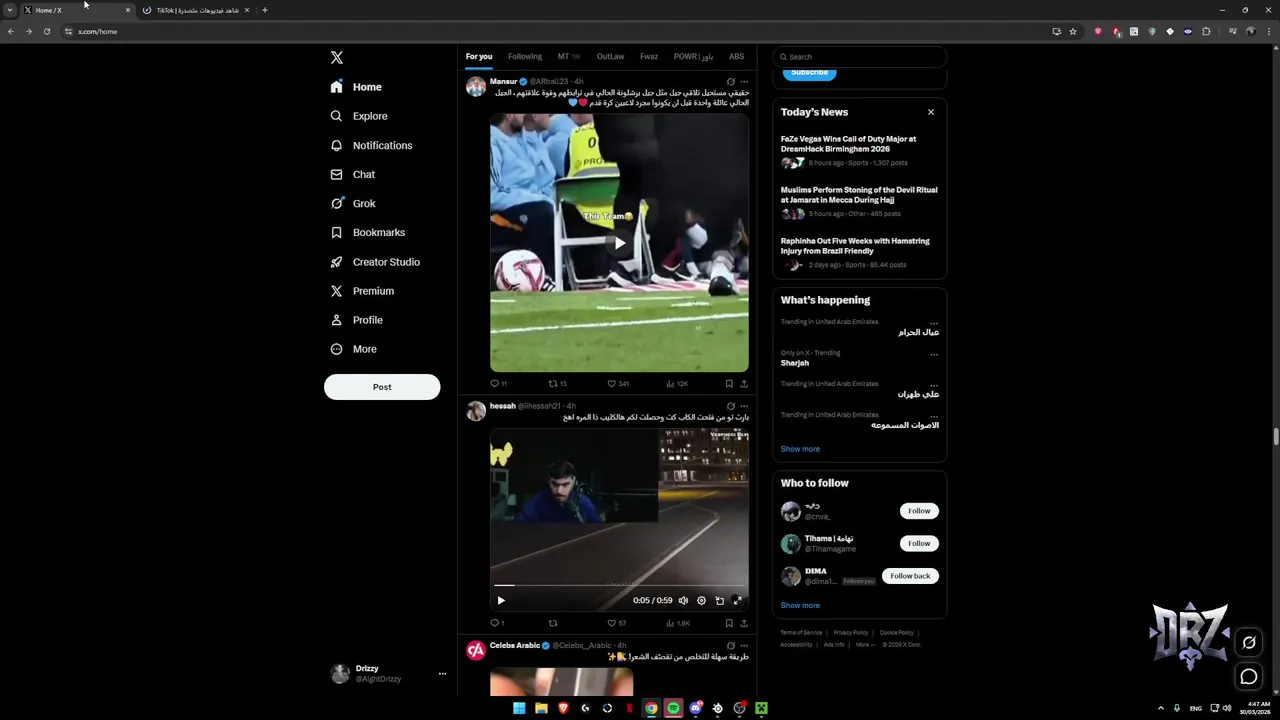Go to Home in the sidebar
The height and width of the screenshot is (720, 1280).
point(356,87)
